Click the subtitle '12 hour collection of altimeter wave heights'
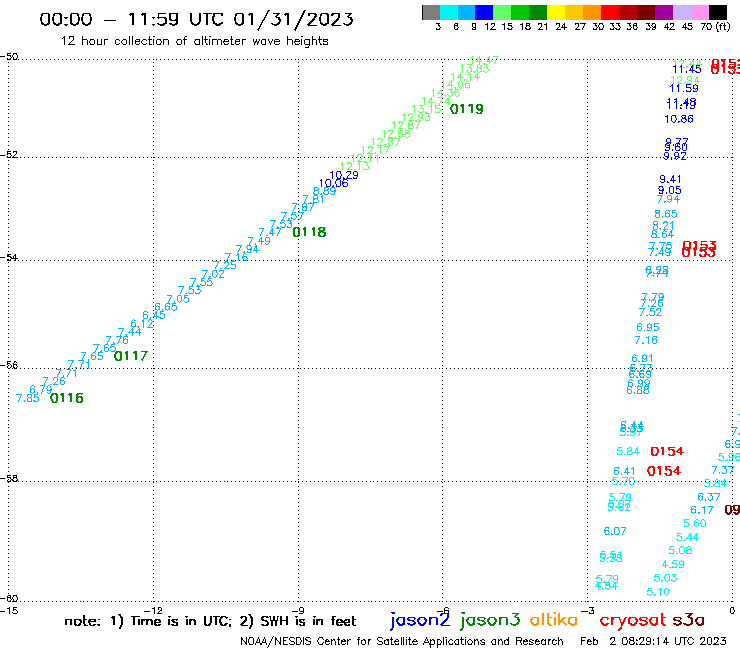 click(194, 41)
